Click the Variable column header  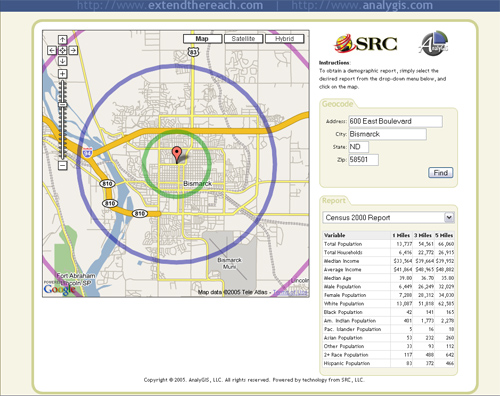coord(335,235)
